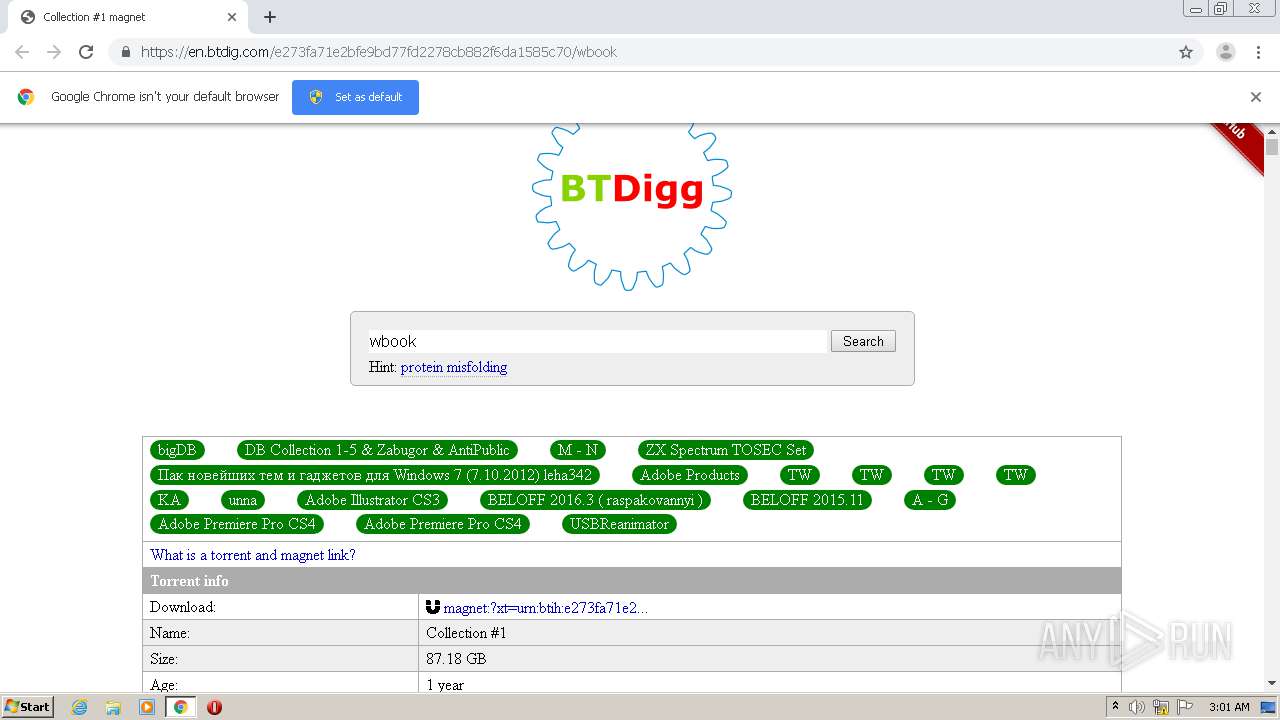Viewport: 1280px width, 720px height.
Task: Select the Adobe Products tag
Action: point(690,475)
